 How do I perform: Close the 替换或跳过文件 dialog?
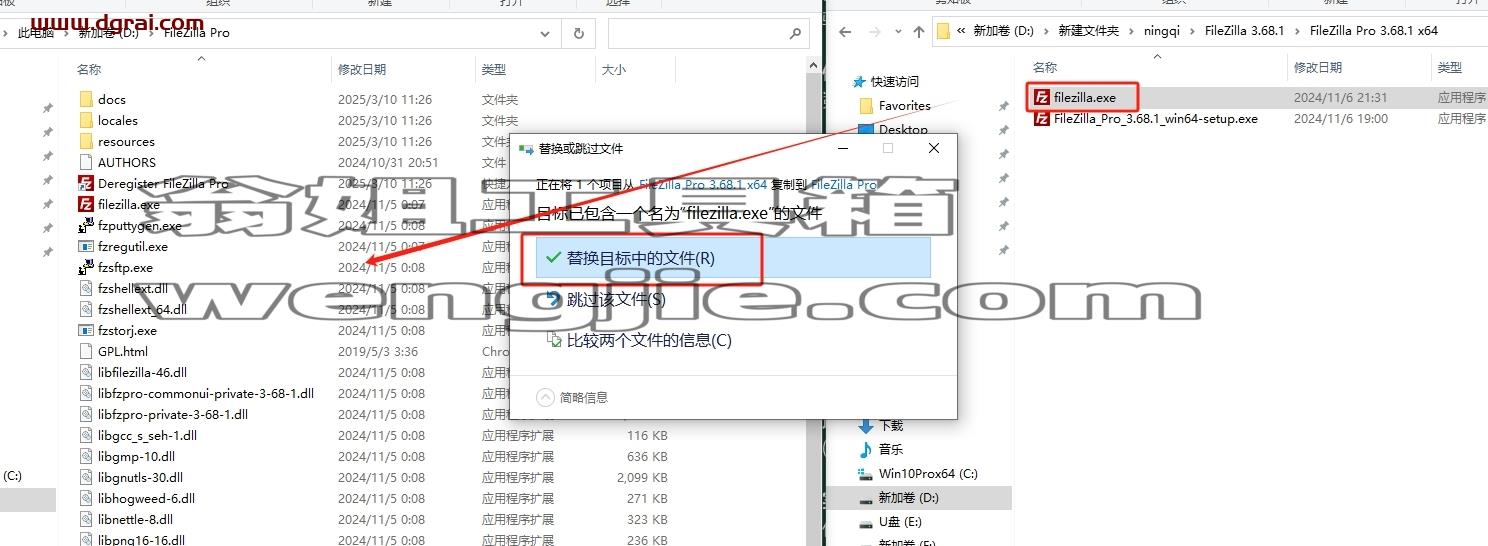(x=934, y=148)
